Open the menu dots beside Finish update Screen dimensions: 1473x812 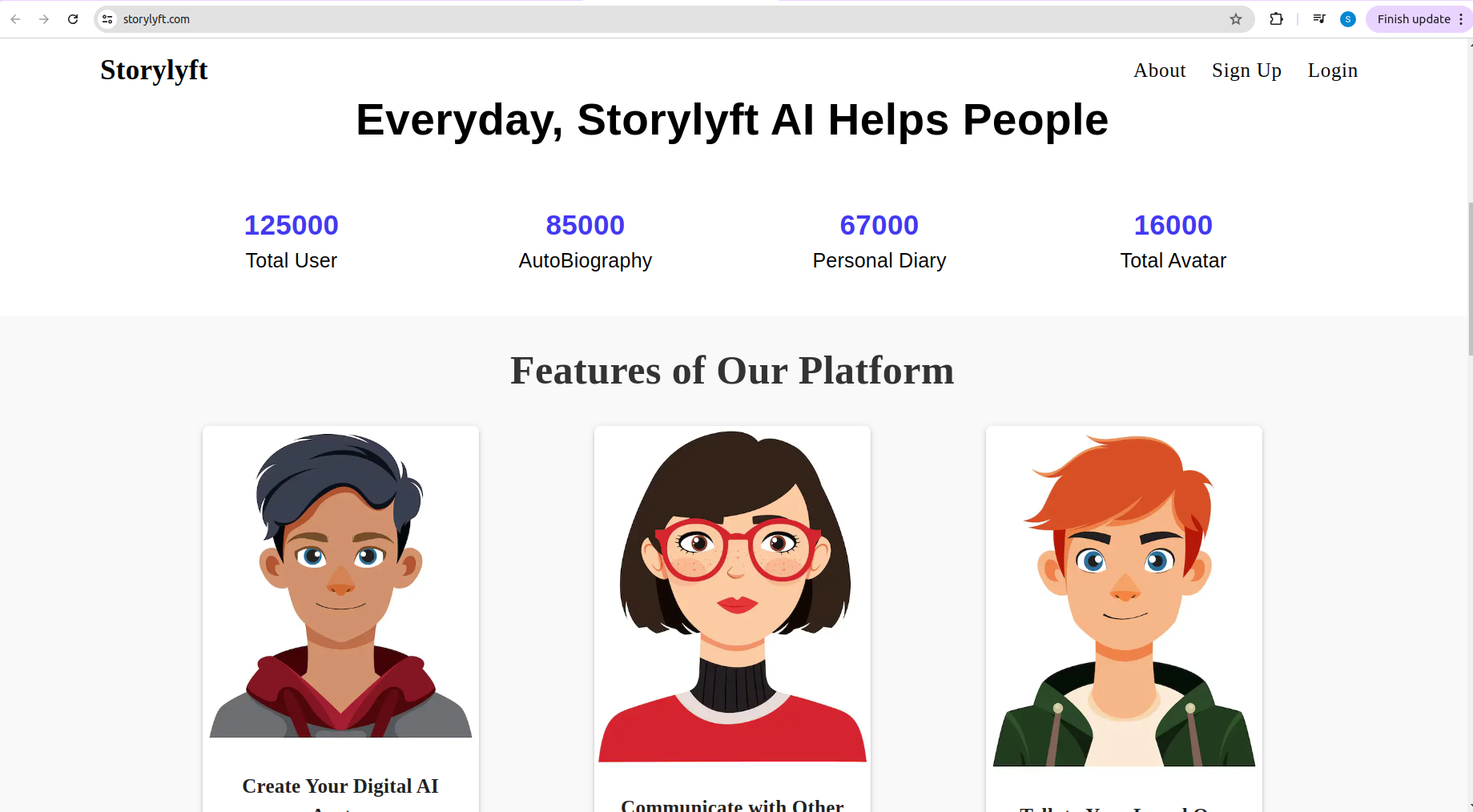(x=1462, y=19)
